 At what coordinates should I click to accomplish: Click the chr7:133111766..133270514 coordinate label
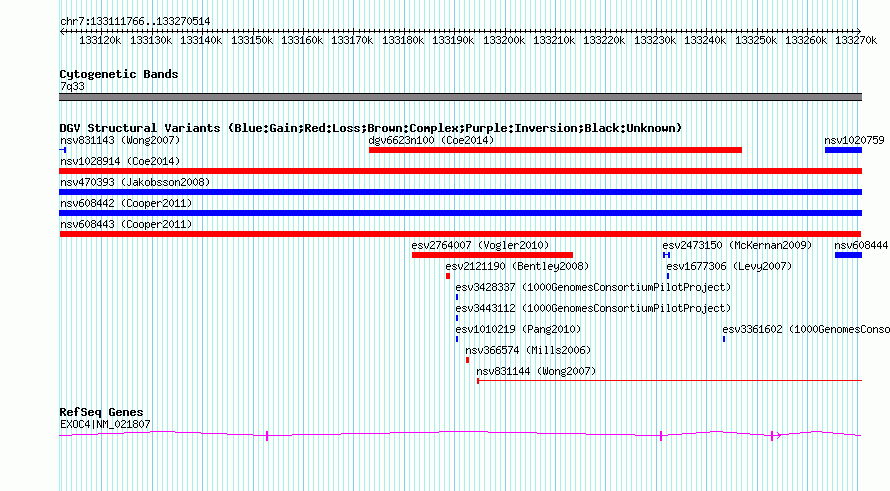click(135, 21)
